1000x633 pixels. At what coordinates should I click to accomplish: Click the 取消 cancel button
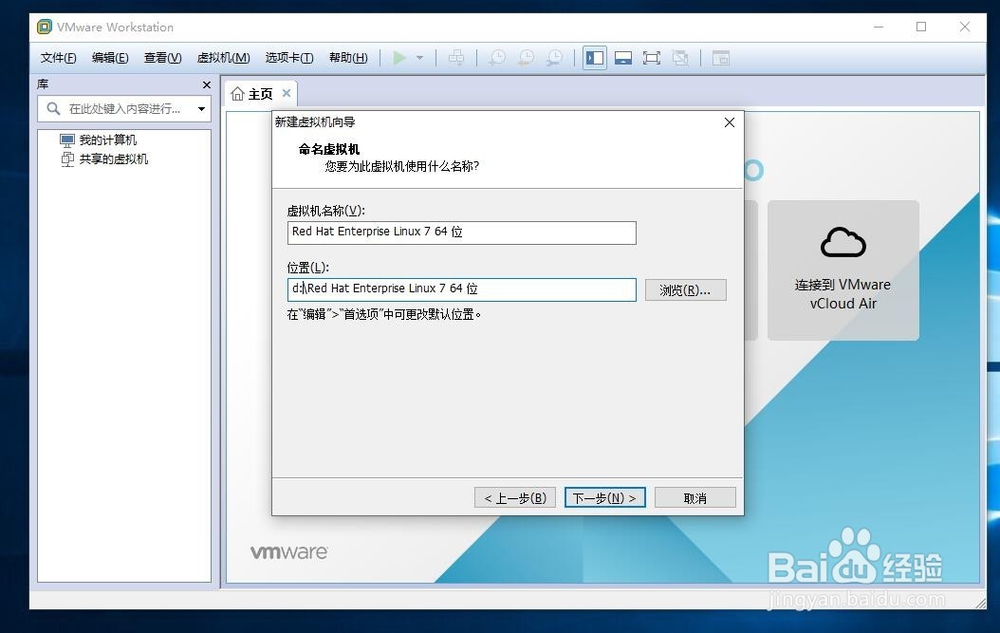pos(695,498)
